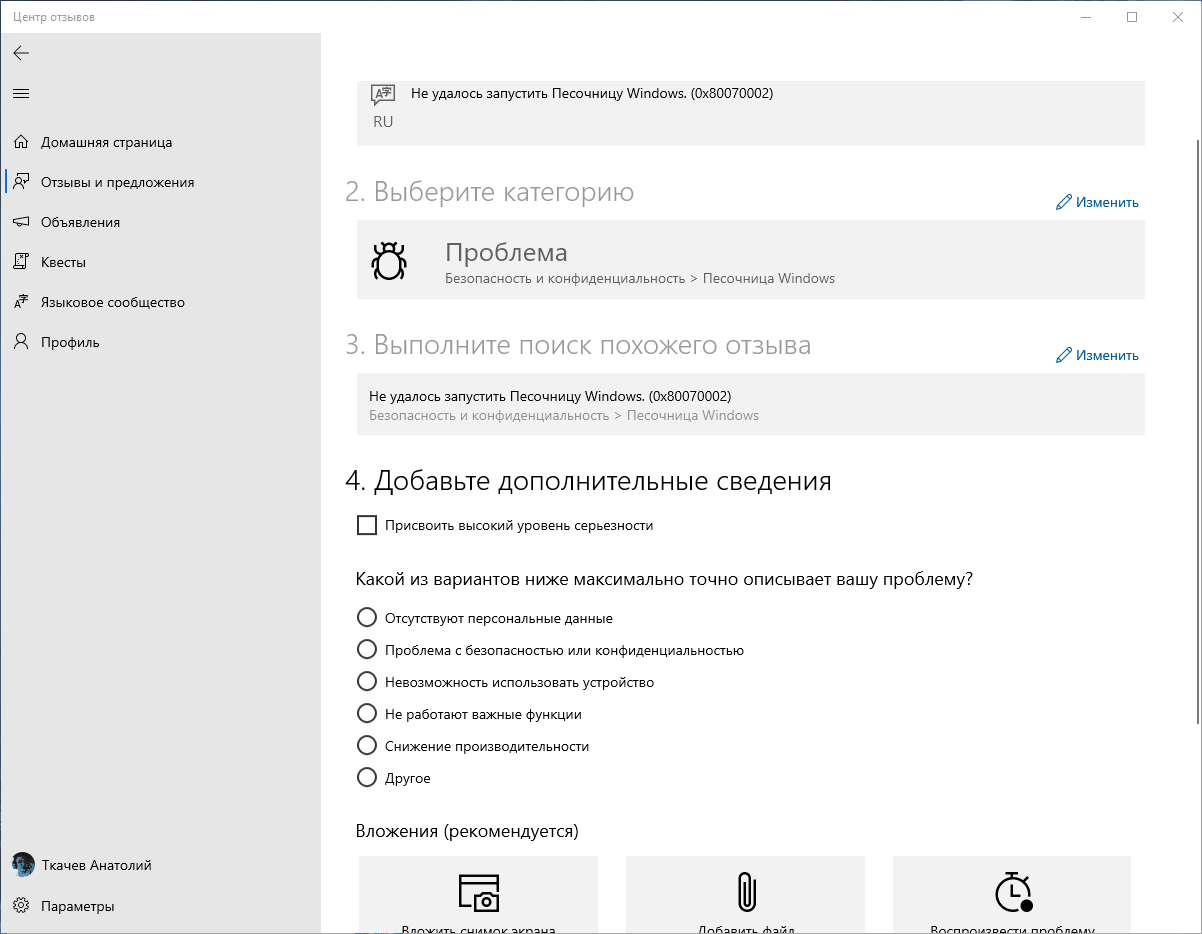The width and height of the screenshot is (1202, 934).
Task: Go to Объявления page
Action: point(160,222)
